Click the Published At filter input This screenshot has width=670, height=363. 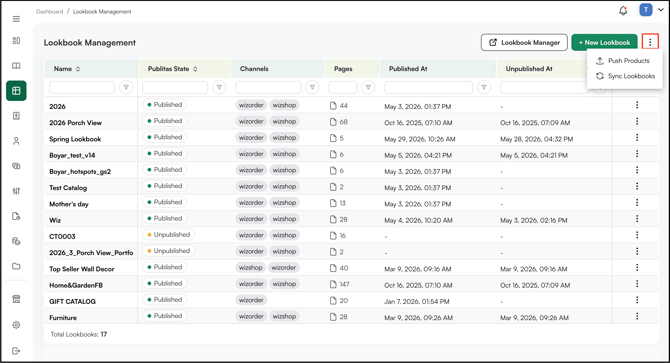pyautogui.click(x=429, y=87)
